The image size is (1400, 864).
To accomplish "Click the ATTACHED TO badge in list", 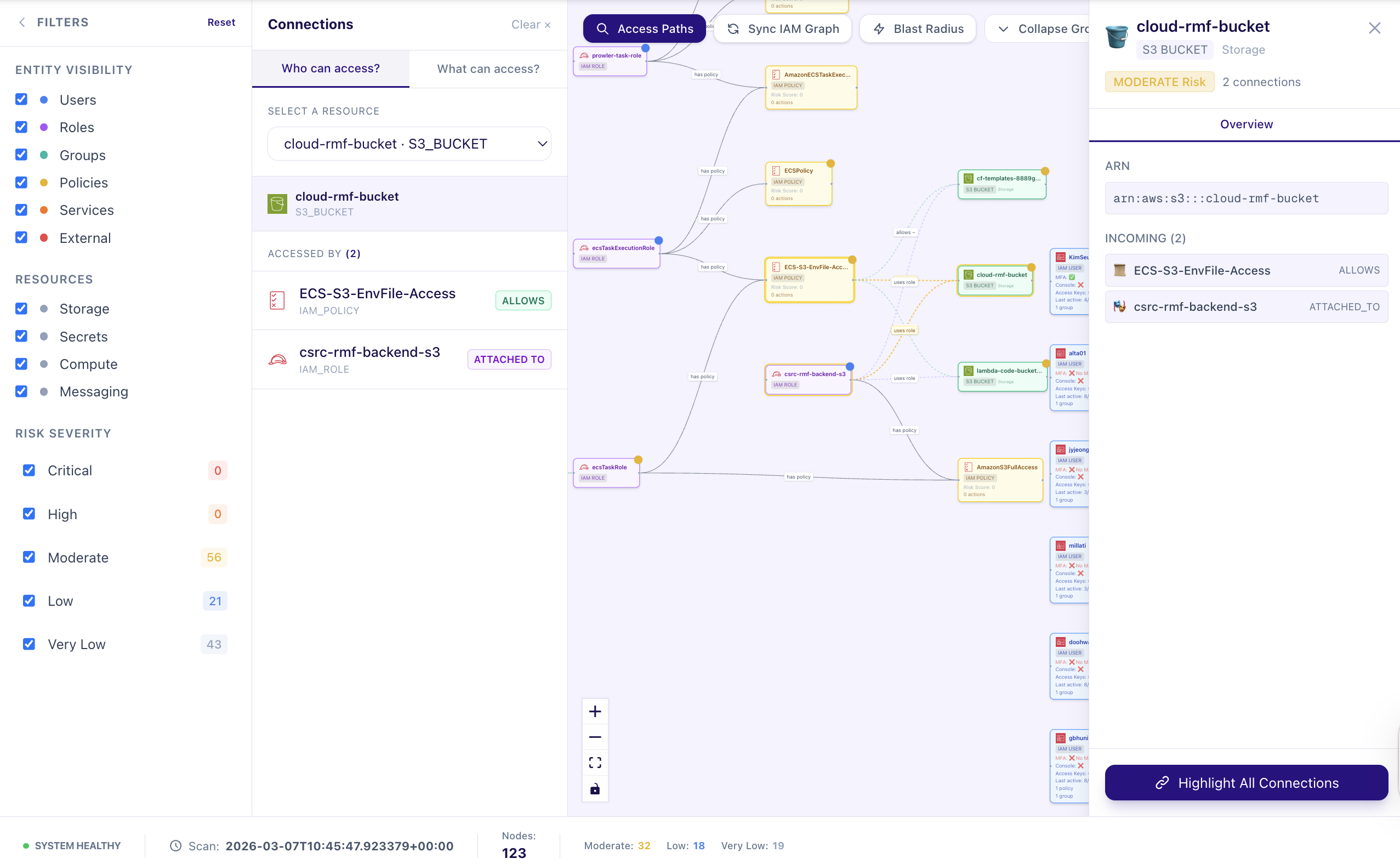I will tap(509, 360).
